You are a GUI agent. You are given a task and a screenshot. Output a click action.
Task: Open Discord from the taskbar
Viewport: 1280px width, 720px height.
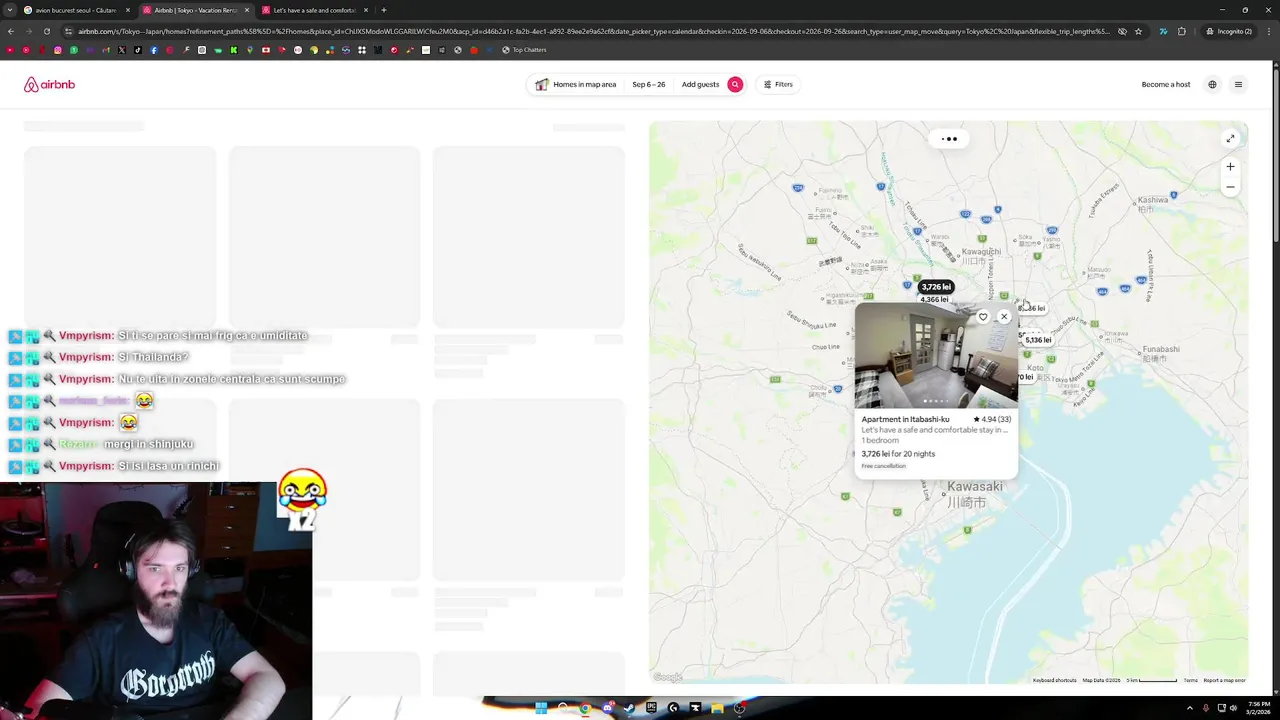tap(608, 708)
